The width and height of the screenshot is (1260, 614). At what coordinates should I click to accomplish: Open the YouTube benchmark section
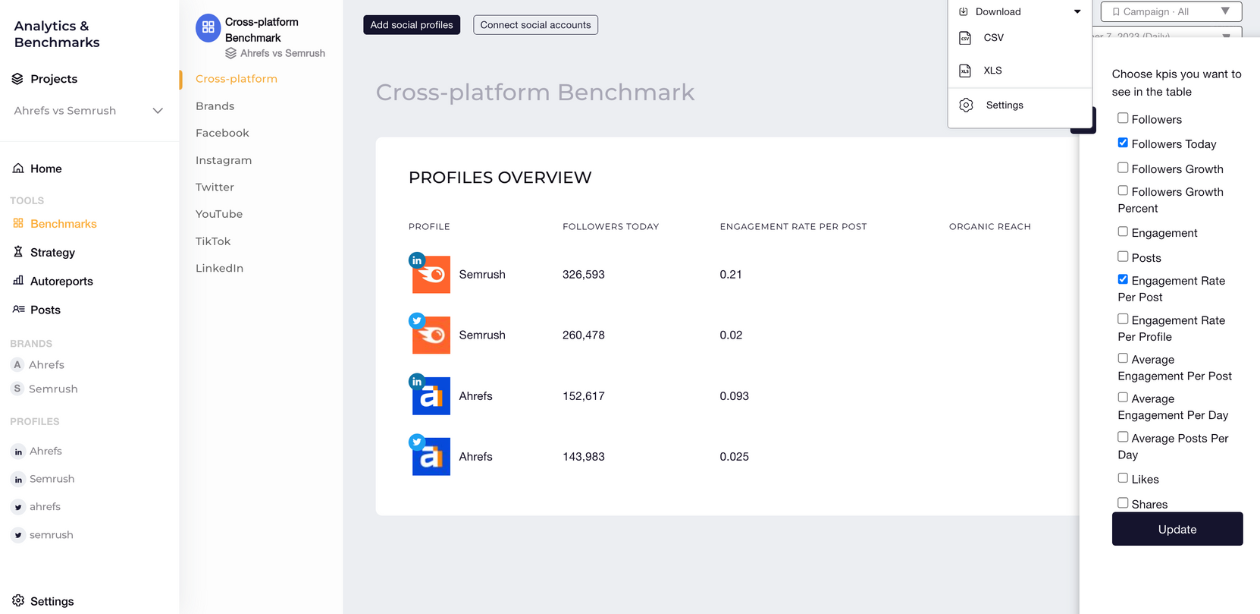click(x=219, y=214)
